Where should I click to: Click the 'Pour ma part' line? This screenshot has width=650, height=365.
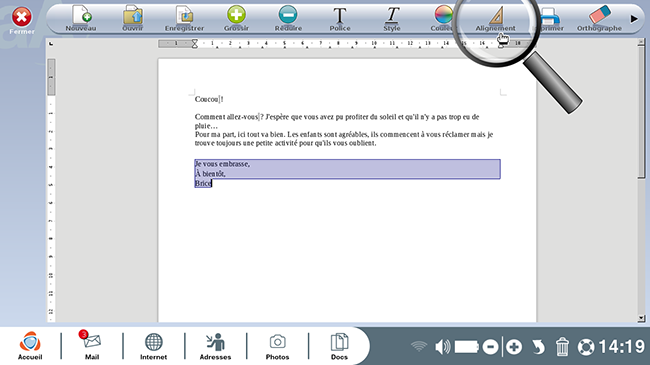coord(344,134)
